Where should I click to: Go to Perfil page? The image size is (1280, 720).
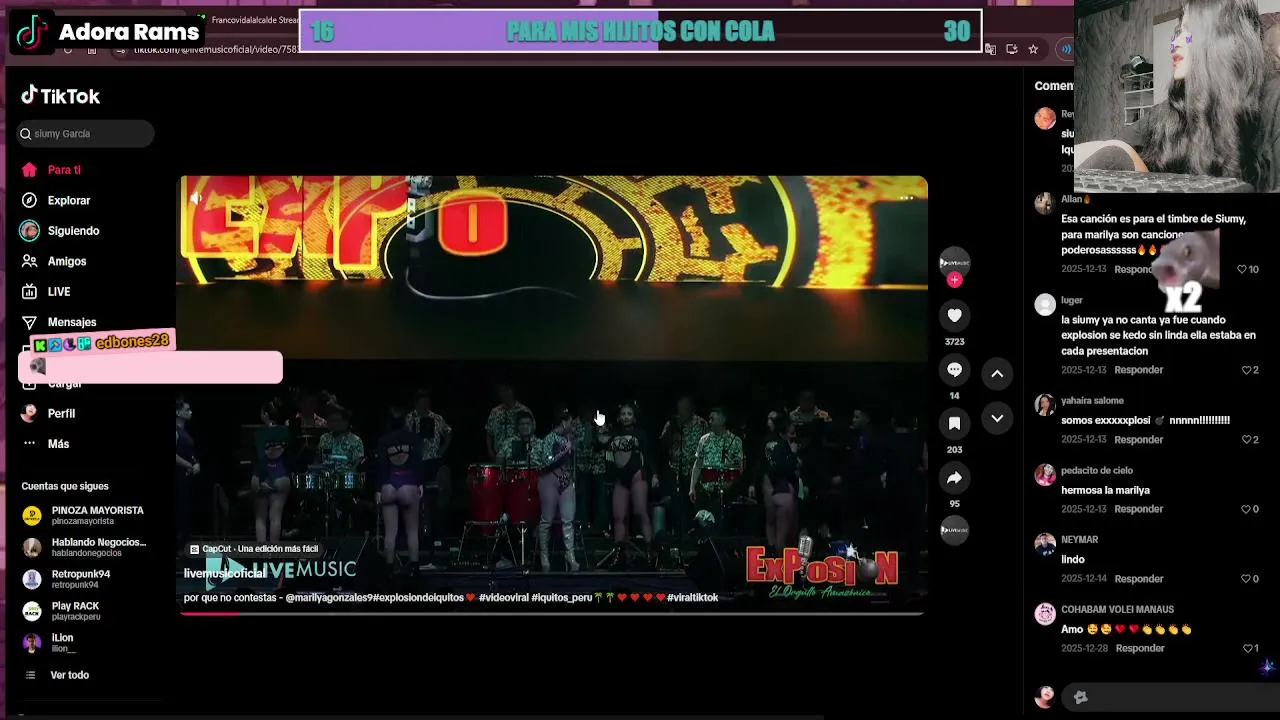tap(61, 413)
